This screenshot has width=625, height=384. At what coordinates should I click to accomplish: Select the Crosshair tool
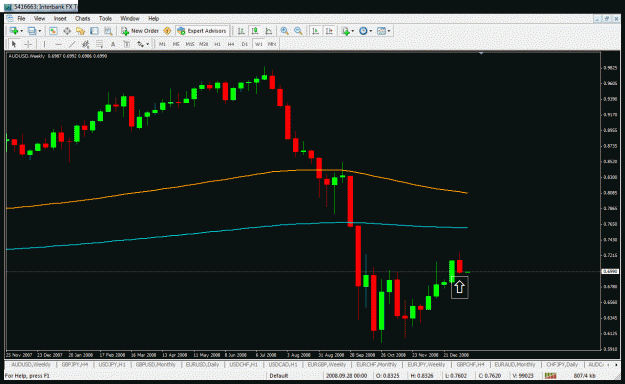pyautogui.click(x=28, y=44)
